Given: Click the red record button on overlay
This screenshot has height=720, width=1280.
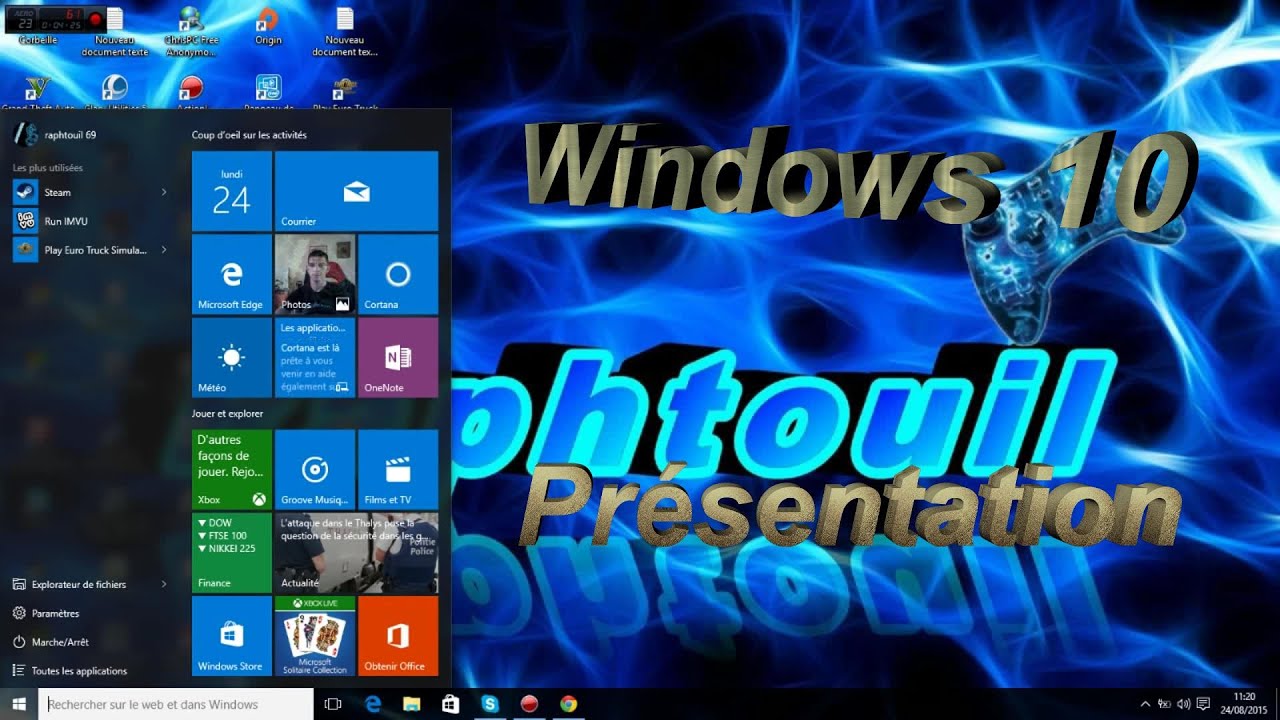Looking at the screenshot, I should [x=95, y=18].
